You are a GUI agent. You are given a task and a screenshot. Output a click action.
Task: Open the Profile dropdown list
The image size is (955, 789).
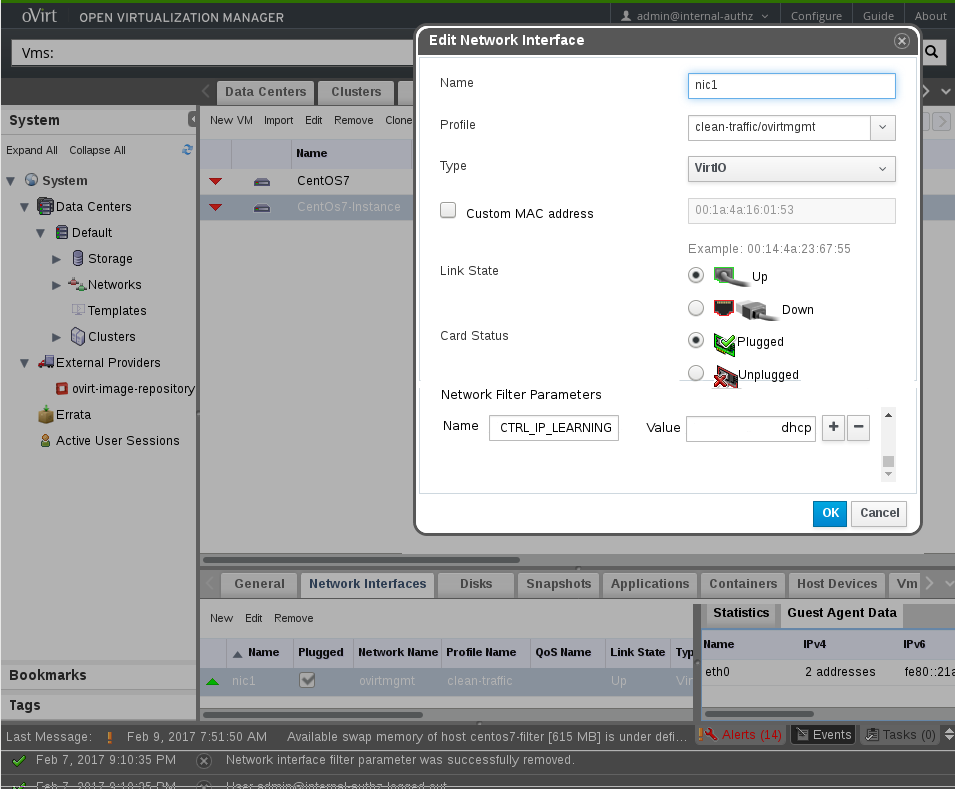pos(882,127)
